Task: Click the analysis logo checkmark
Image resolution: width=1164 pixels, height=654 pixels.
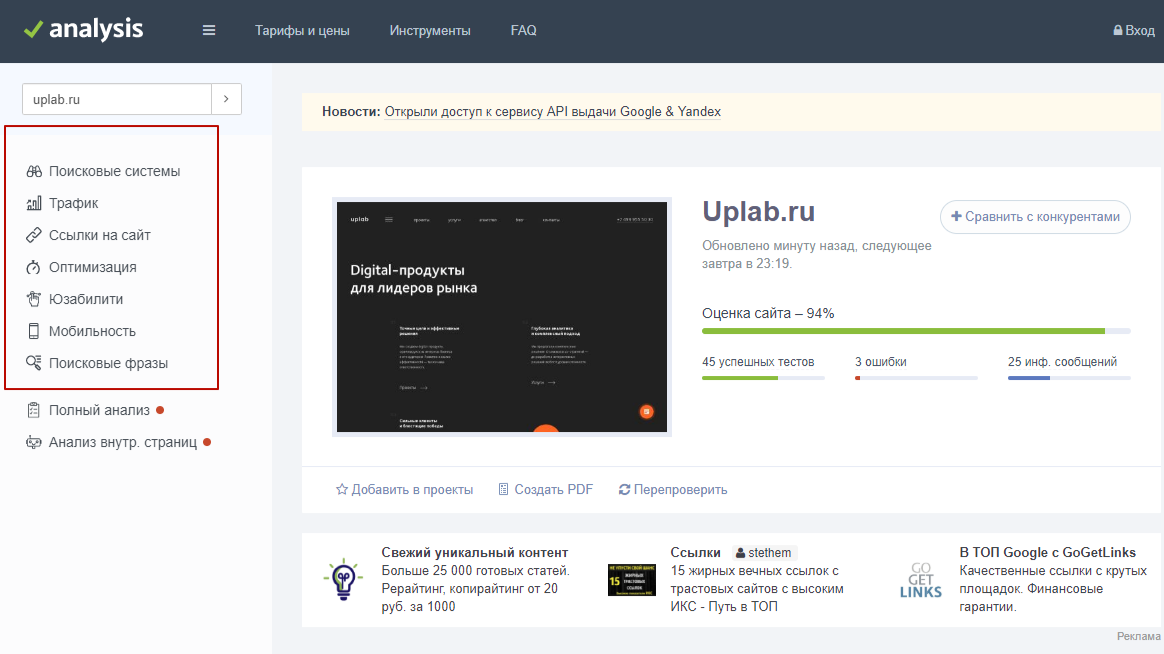Action: coord(33,30)
